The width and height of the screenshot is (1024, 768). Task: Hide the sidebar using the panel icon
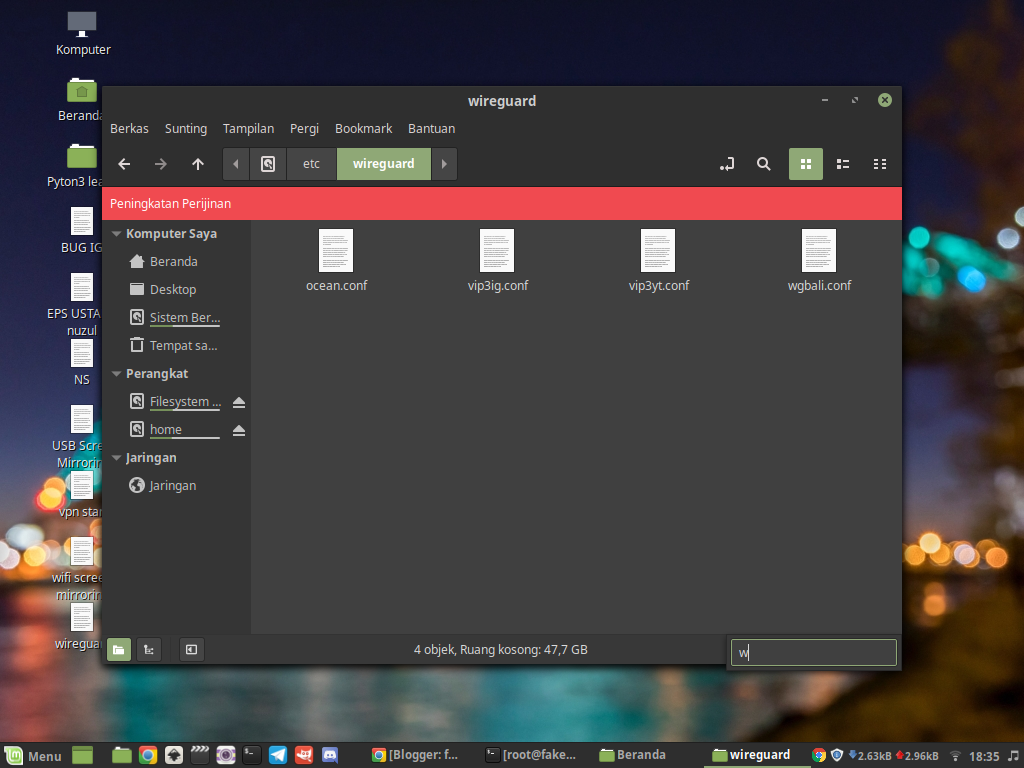coord(191,649)
